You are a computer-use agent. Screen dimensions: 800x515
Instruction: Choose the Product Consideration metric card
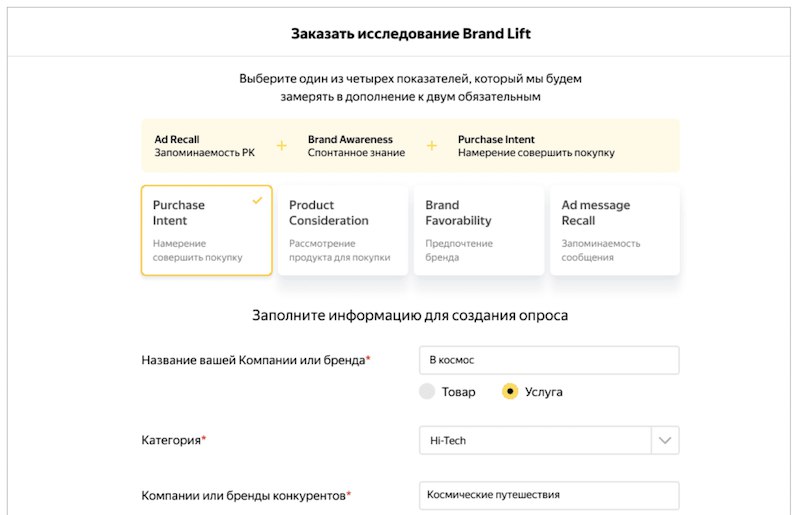342,230
